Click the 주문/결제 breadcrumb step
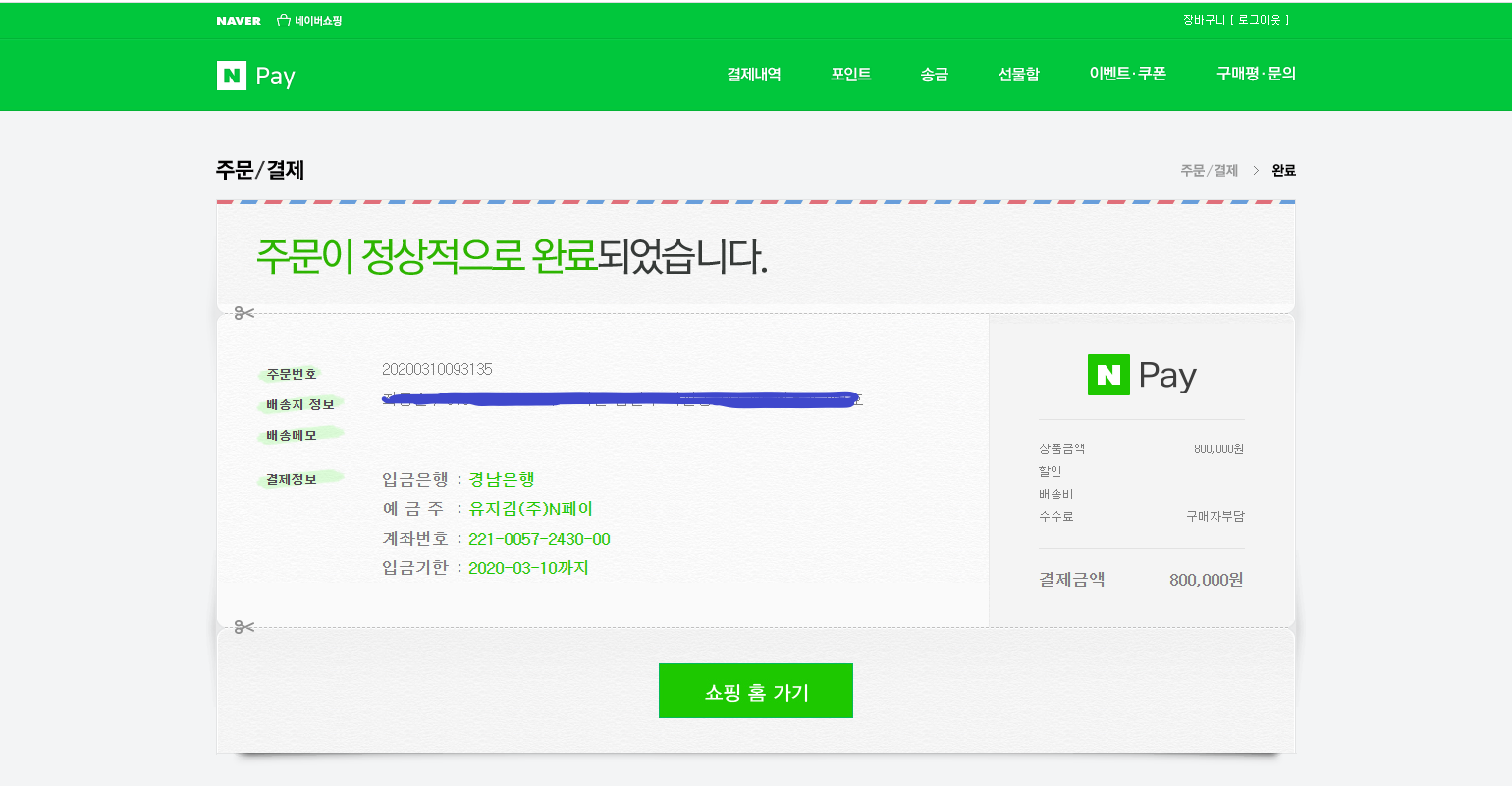Viewport: 1512px width, 786px height. click(1210, 171)
